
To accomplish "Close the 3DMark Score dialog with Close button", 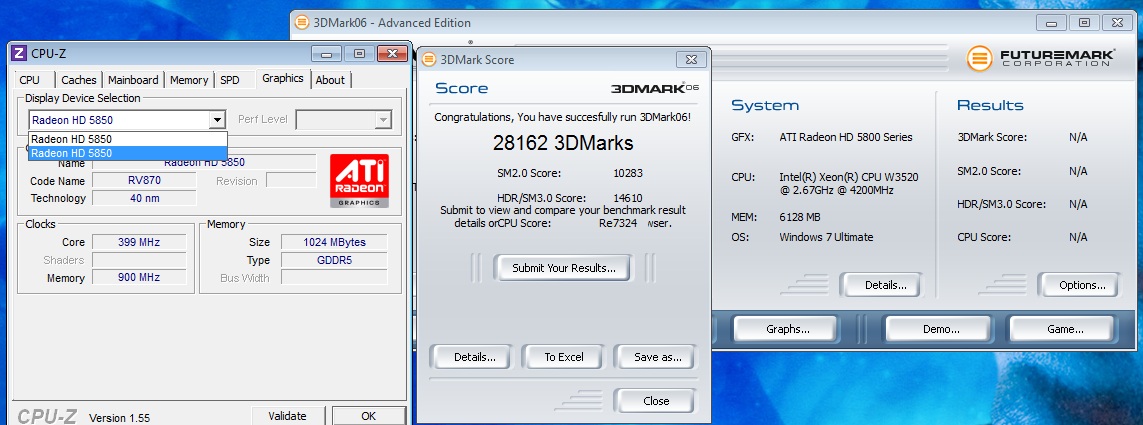I will (656, 401).
